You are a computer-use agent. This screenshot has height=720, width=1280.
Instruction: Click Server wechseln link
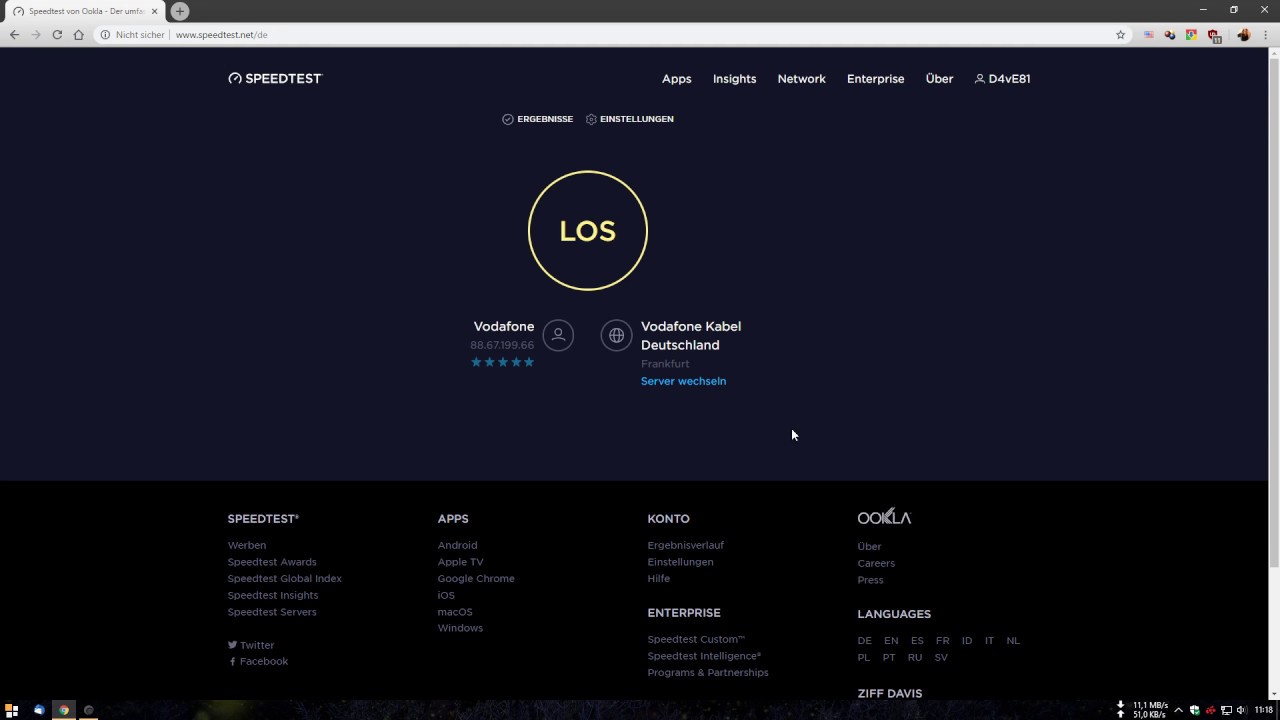[x=683, y=381]
